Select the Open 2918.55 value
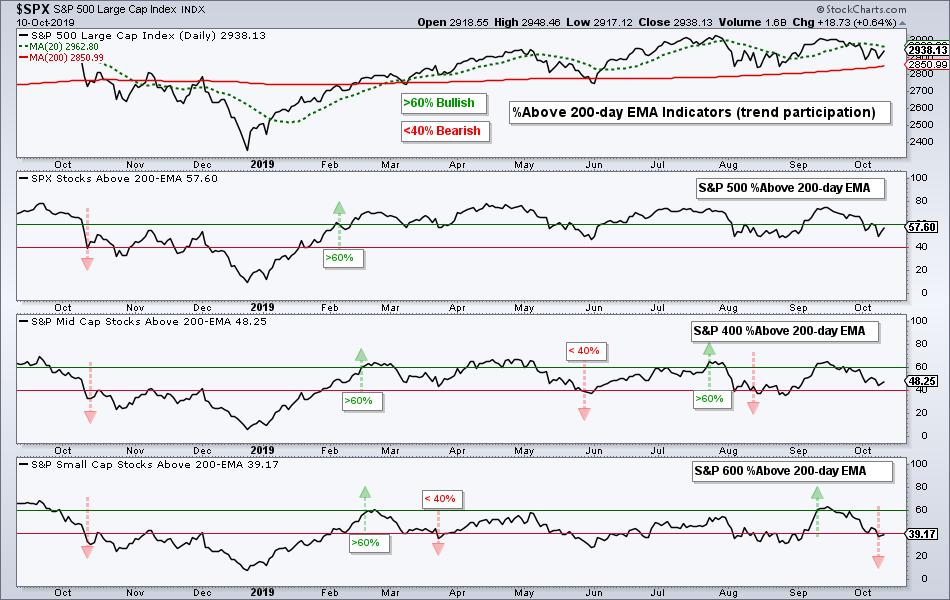Screen dimensions: 950x600 point(453,22)
